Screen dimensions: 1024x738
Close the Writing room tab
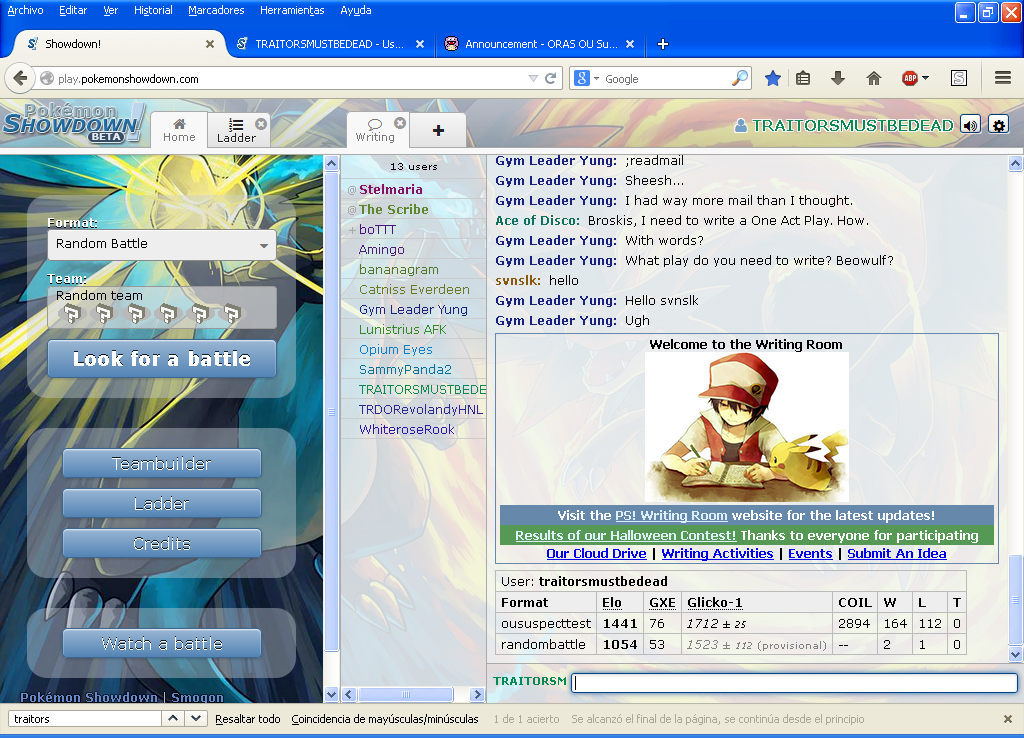click(400, 123)
